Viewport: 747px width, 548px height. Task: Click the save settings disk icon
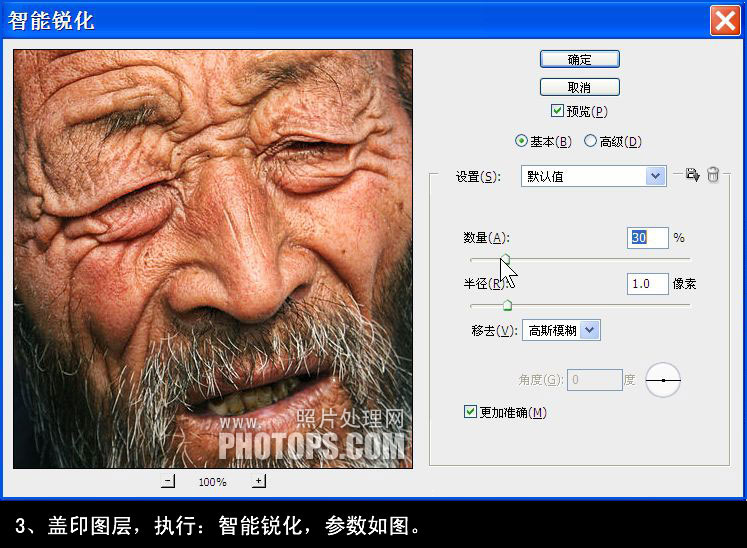coord(693,175)
